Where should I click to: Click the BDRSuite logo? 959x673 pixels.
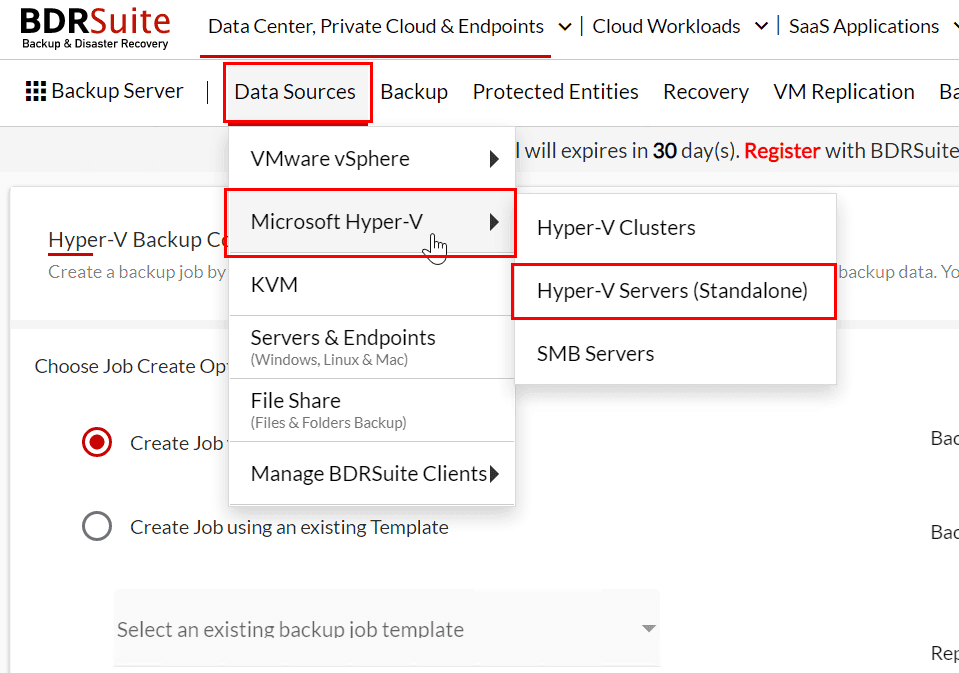(95, 28)
